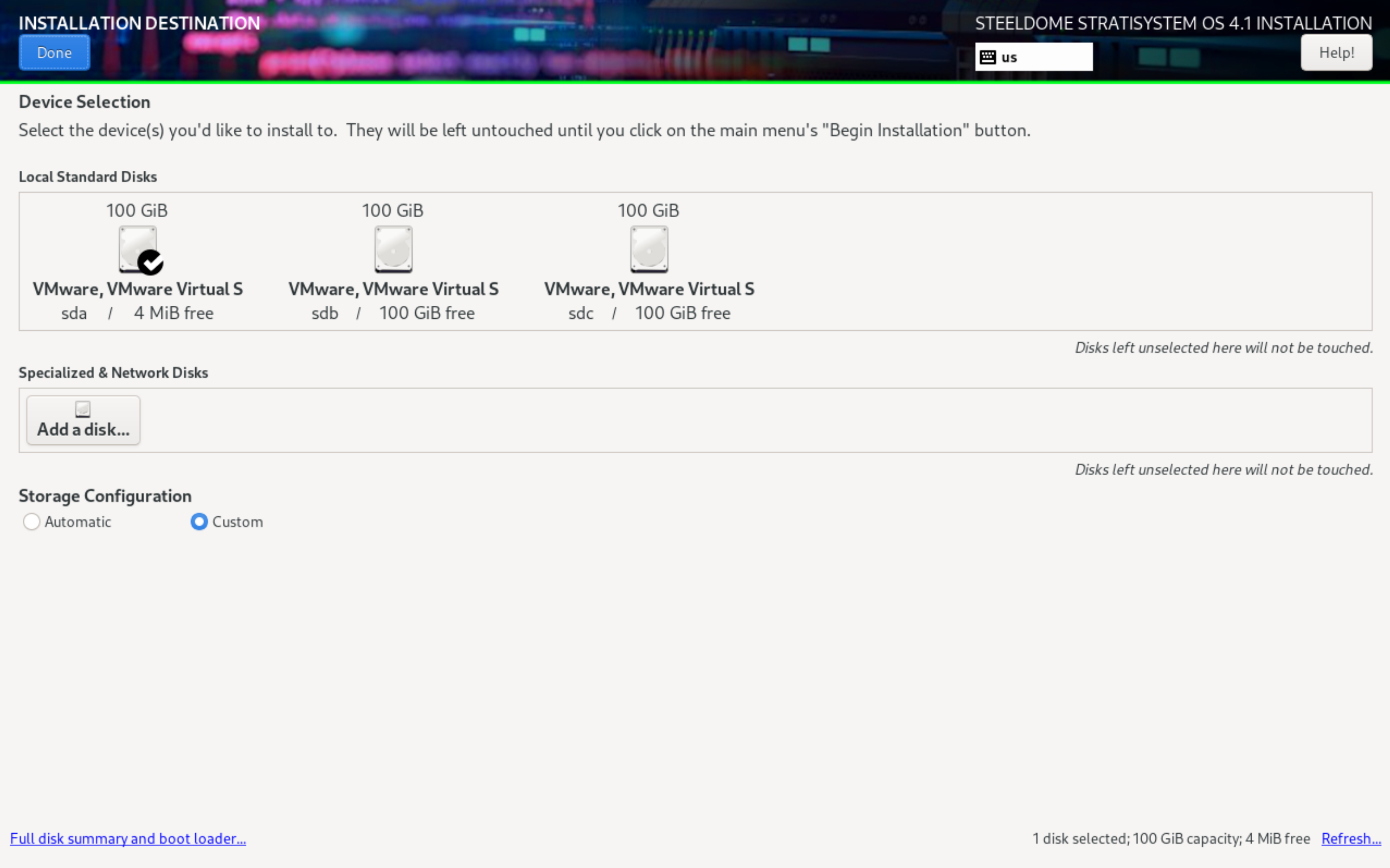The height and width of the screenshot is (868, 1390).
Task: Open Full disk summary and boot loader link
Action: point(128,838)
